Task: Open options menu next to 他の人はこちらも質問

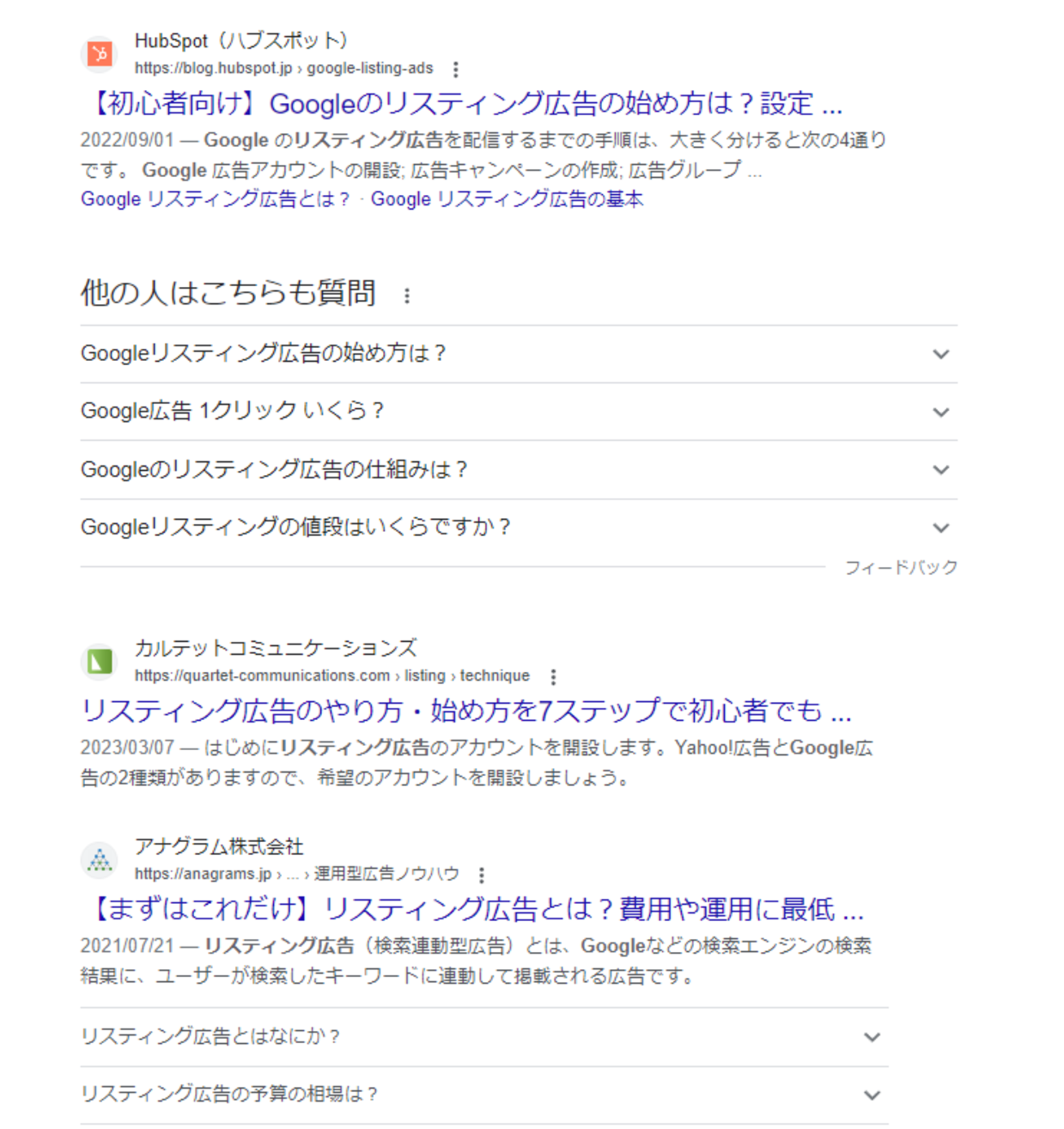Action: (x=407, y=296)
